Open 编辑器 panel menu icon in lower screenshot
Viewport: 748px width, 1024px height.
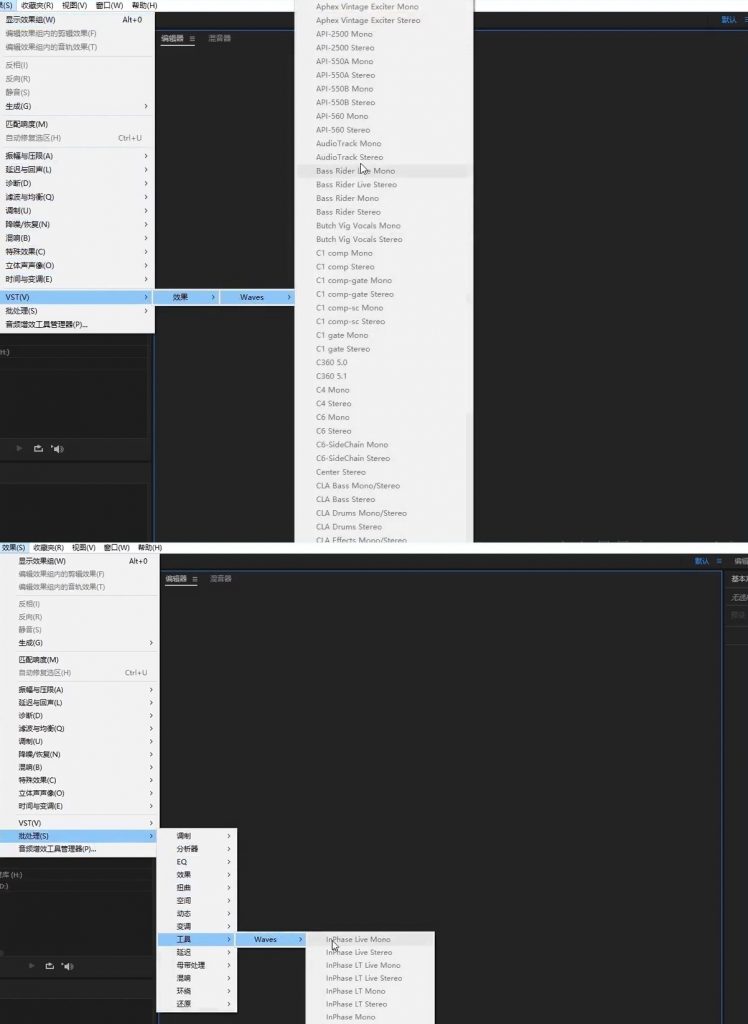pos(195,579)
